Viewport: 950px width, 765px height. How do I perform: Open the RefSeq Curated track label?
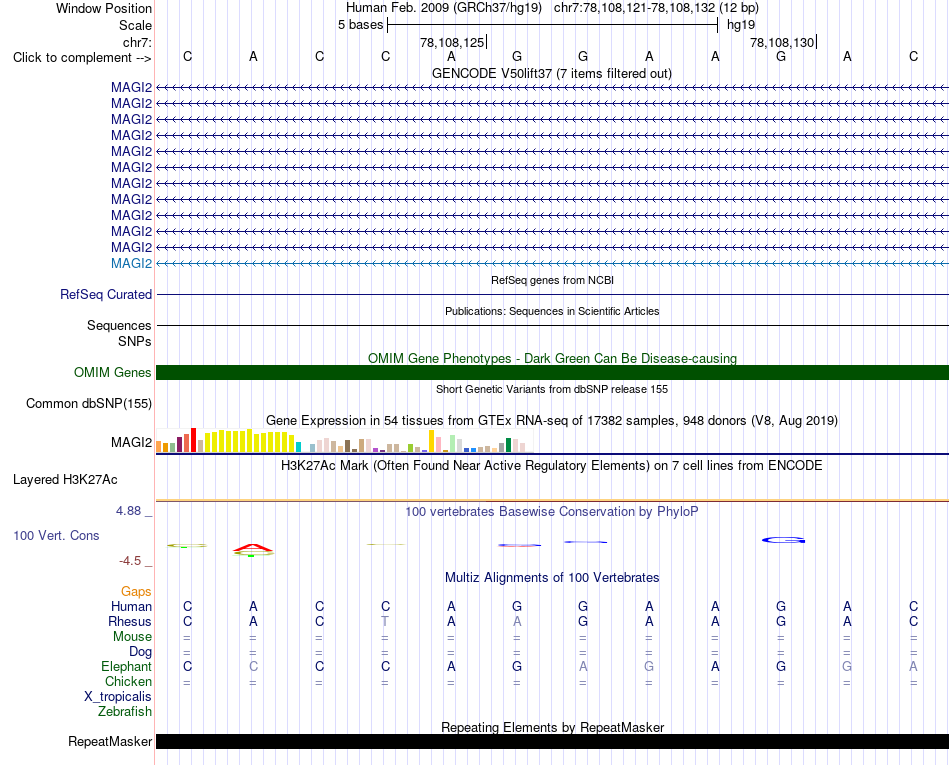[106, 294]
